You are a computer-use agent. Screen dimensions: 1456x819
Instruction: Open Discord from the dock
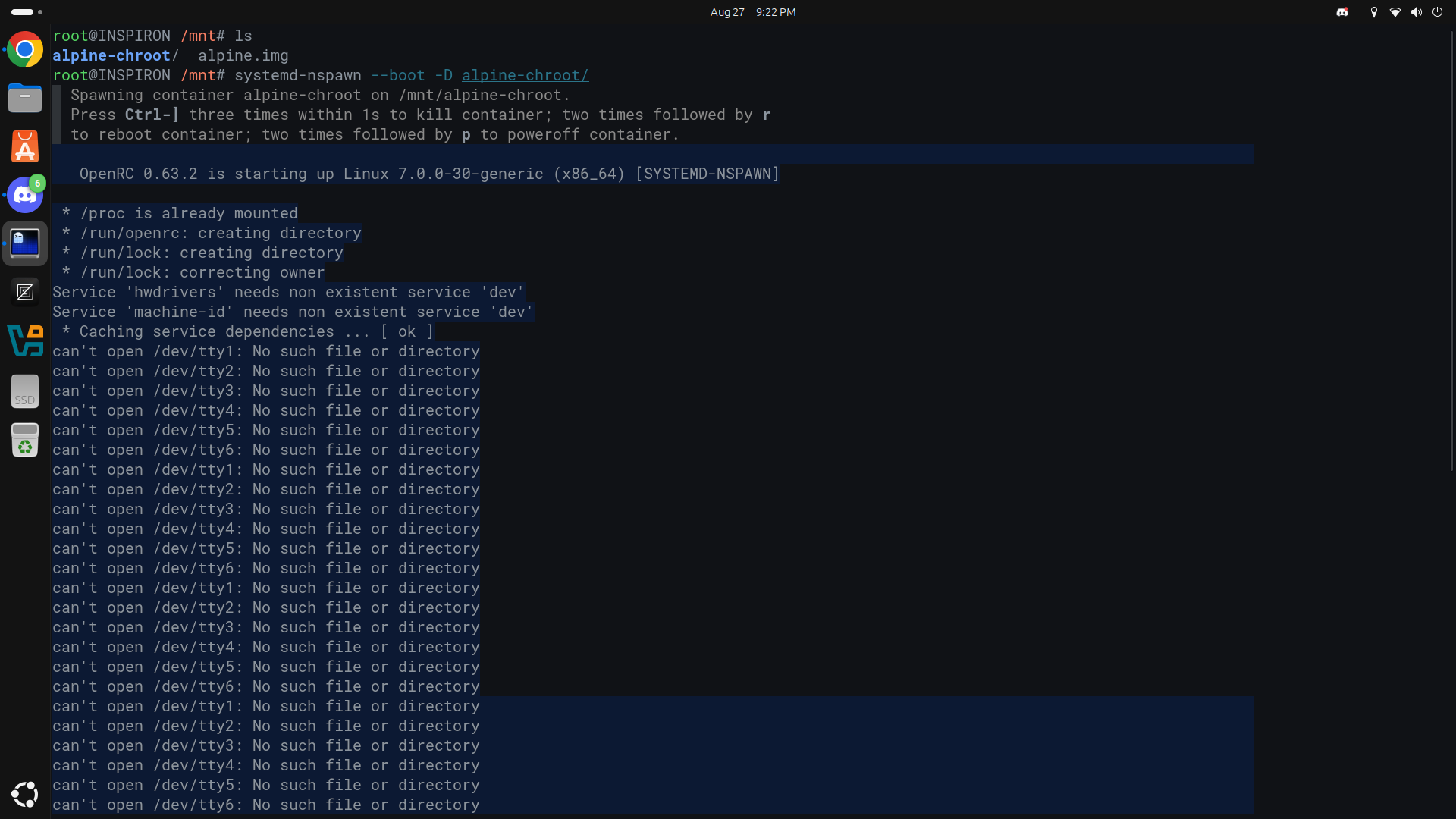[x=25, y=195]
